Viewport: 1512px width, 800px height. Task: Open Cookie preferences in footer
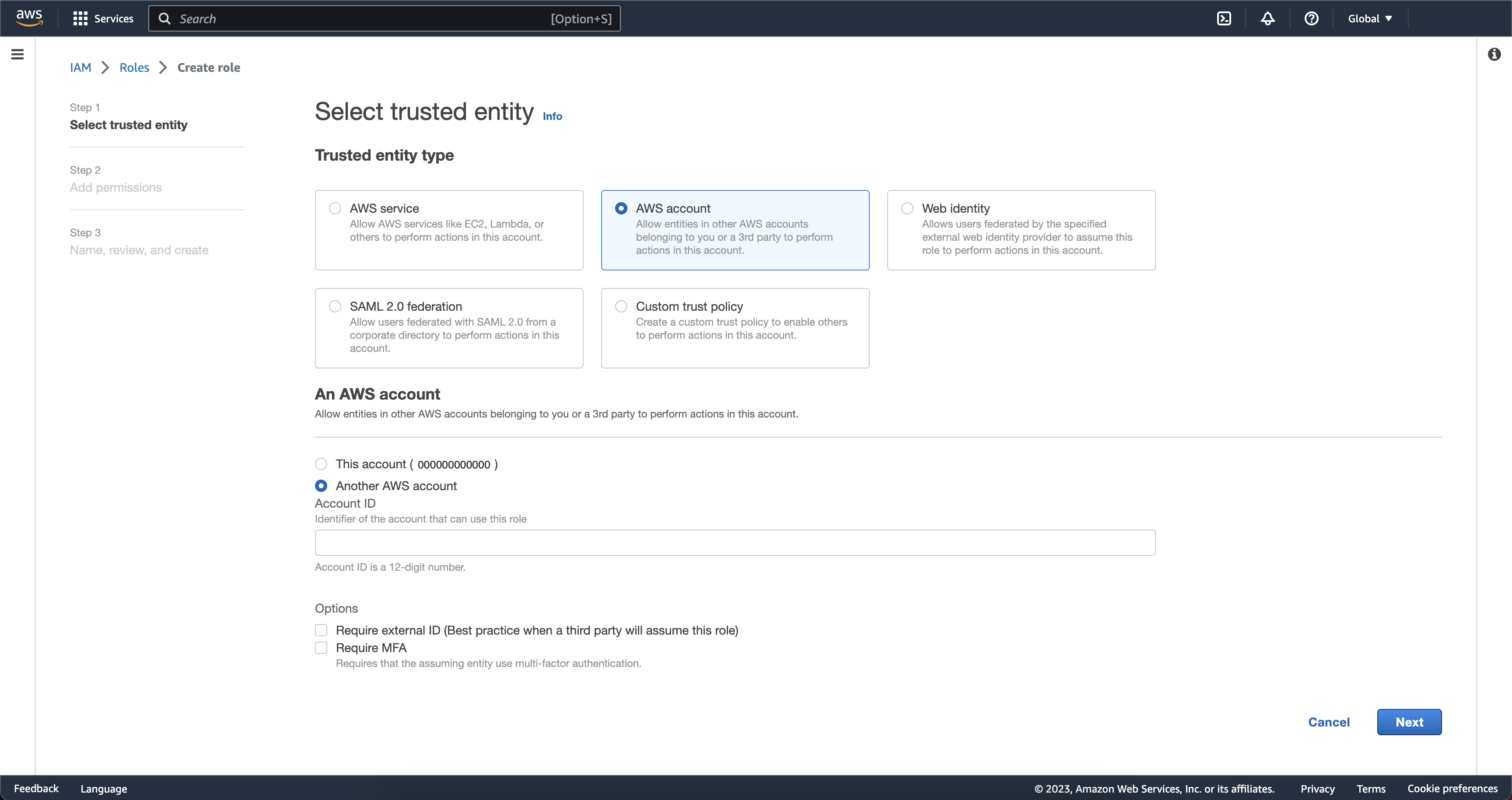click(x=1452, y=788)
